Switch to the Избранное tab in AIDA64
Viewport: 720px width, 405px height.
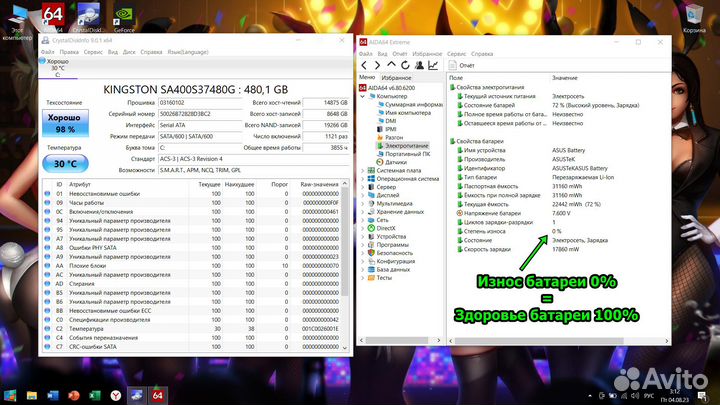(396, 78)
